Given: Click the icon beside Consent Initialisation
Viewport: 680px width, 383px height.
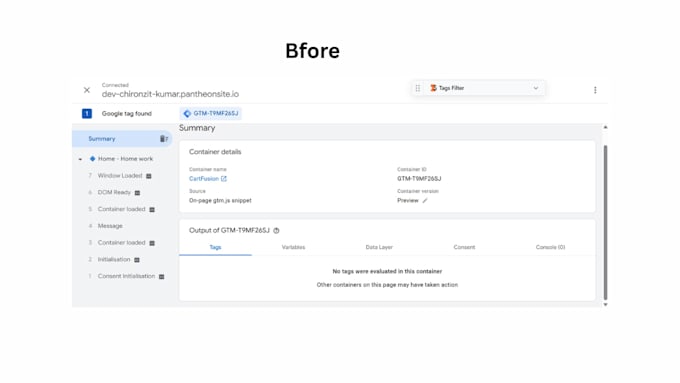Looking at the screenshot, I should pos(162,277).
